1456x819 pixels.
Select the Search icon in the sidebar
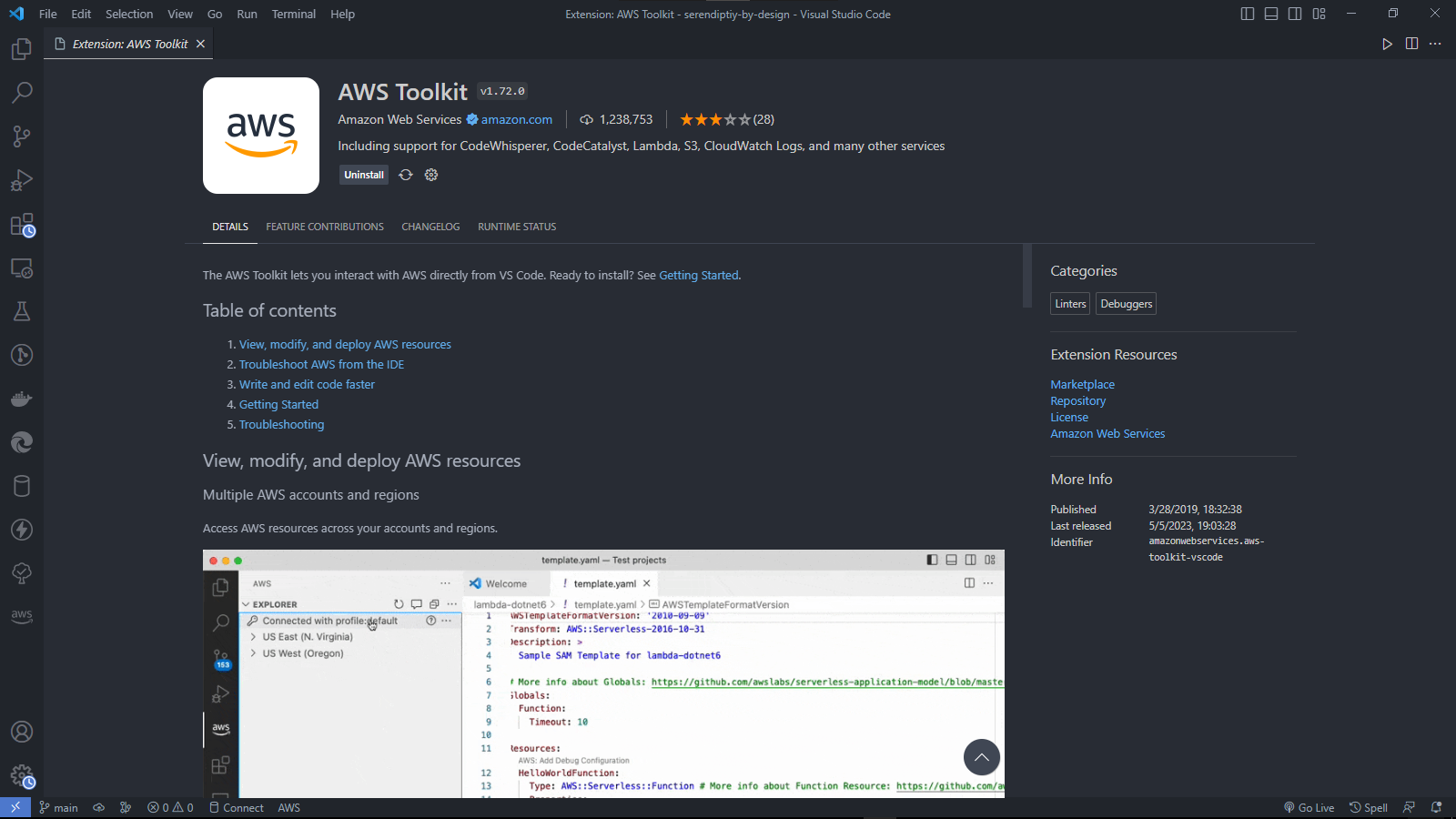(x=22, y=92)
